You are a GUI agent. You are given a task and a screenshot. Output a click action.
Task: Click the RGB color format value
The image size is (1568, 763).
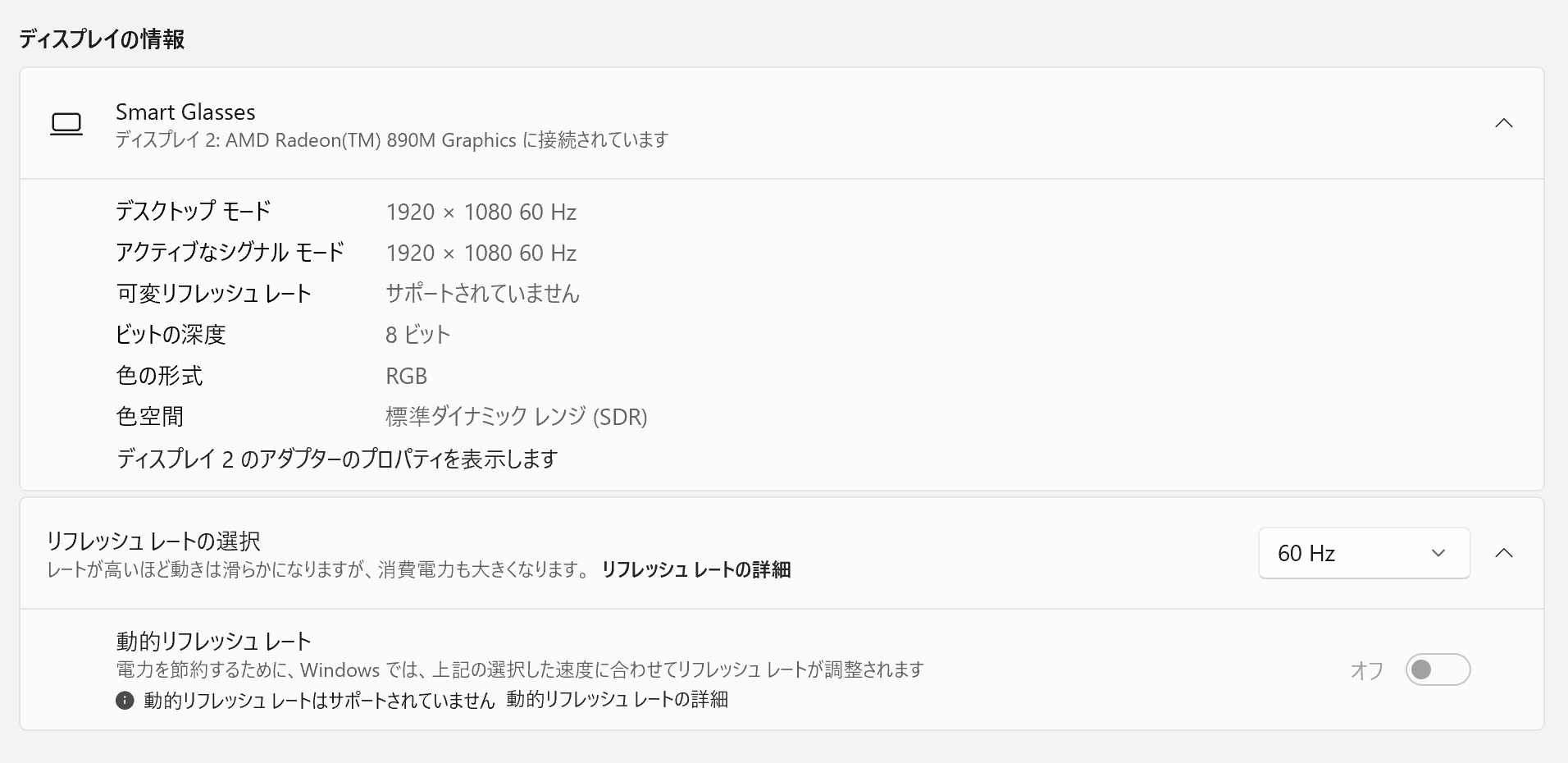coord(406,376)
